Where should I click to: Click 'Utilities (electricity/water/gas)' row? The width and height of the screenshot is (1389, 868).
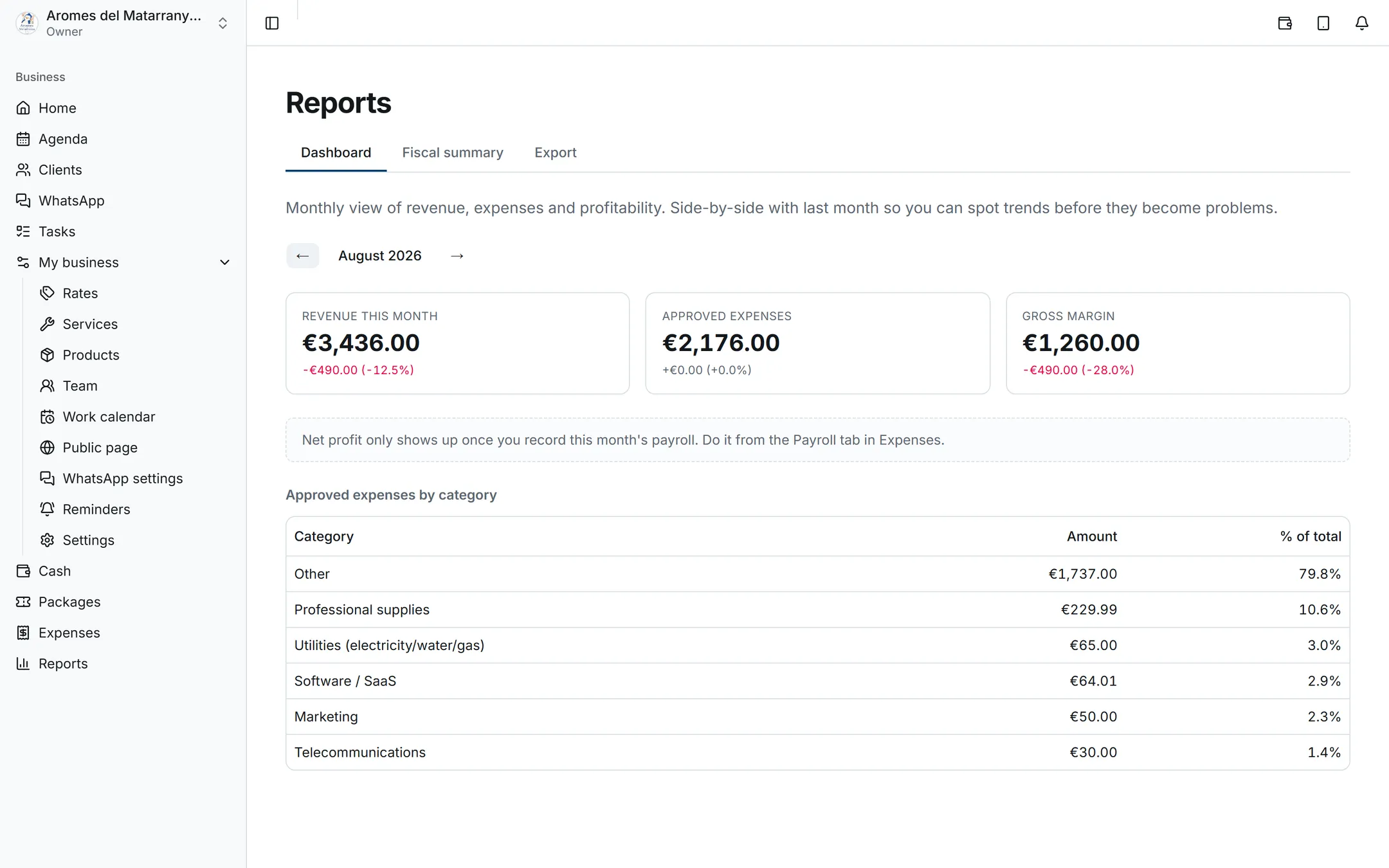pyautogui.click(x=817, y=645)
